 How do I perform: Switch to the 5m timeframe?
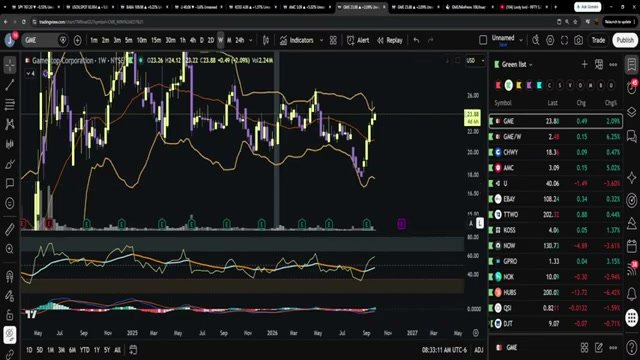(129, 40)
